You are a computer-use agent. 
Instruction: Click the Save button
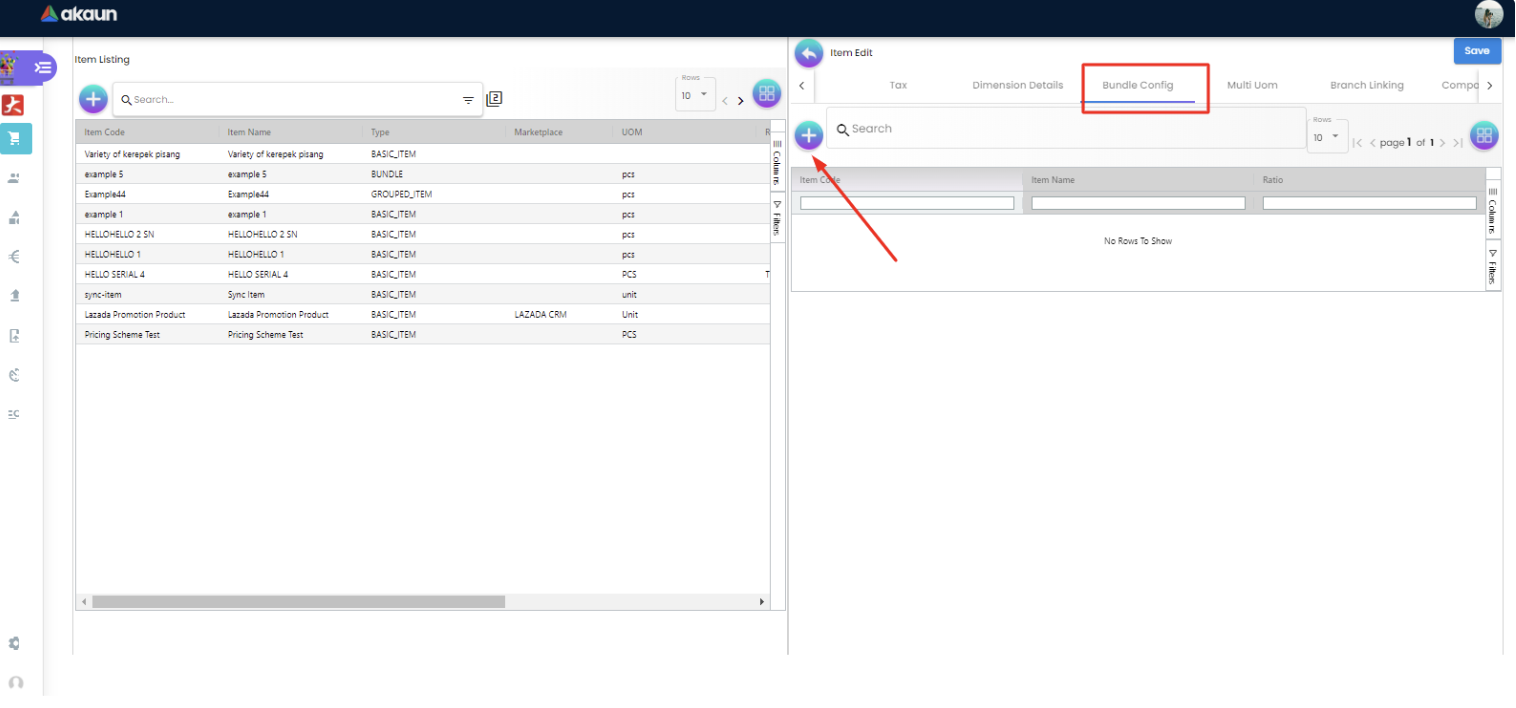(1476, 51)
